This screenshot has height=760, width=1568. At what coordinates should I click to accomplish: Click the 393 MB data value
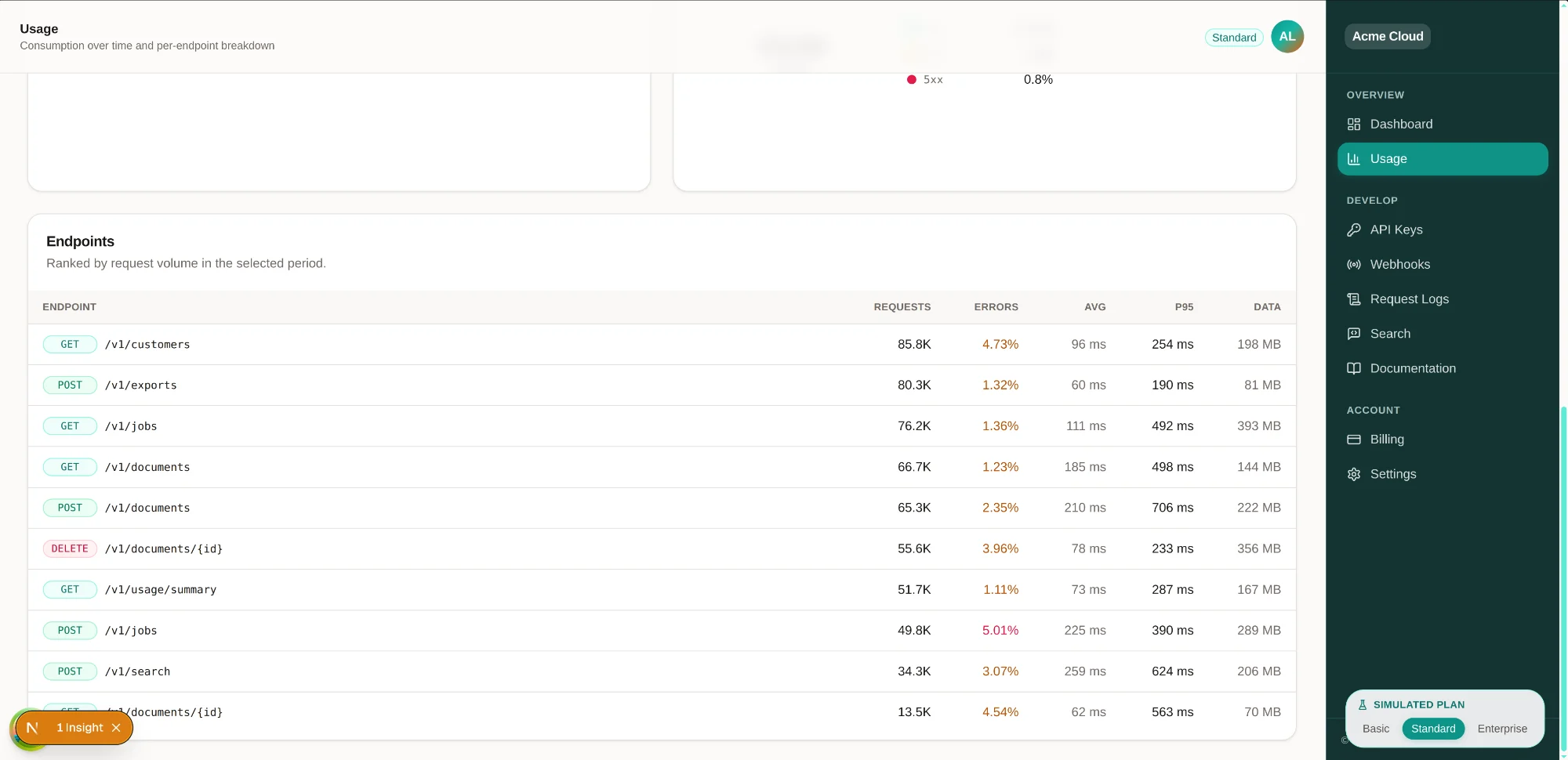tap(1259, 425)
